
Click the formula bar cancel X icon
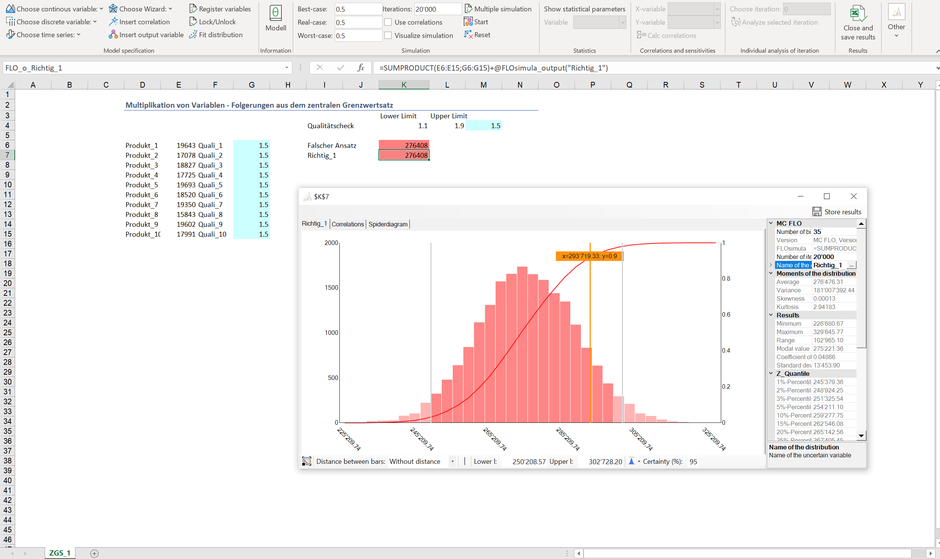point(320,68)
